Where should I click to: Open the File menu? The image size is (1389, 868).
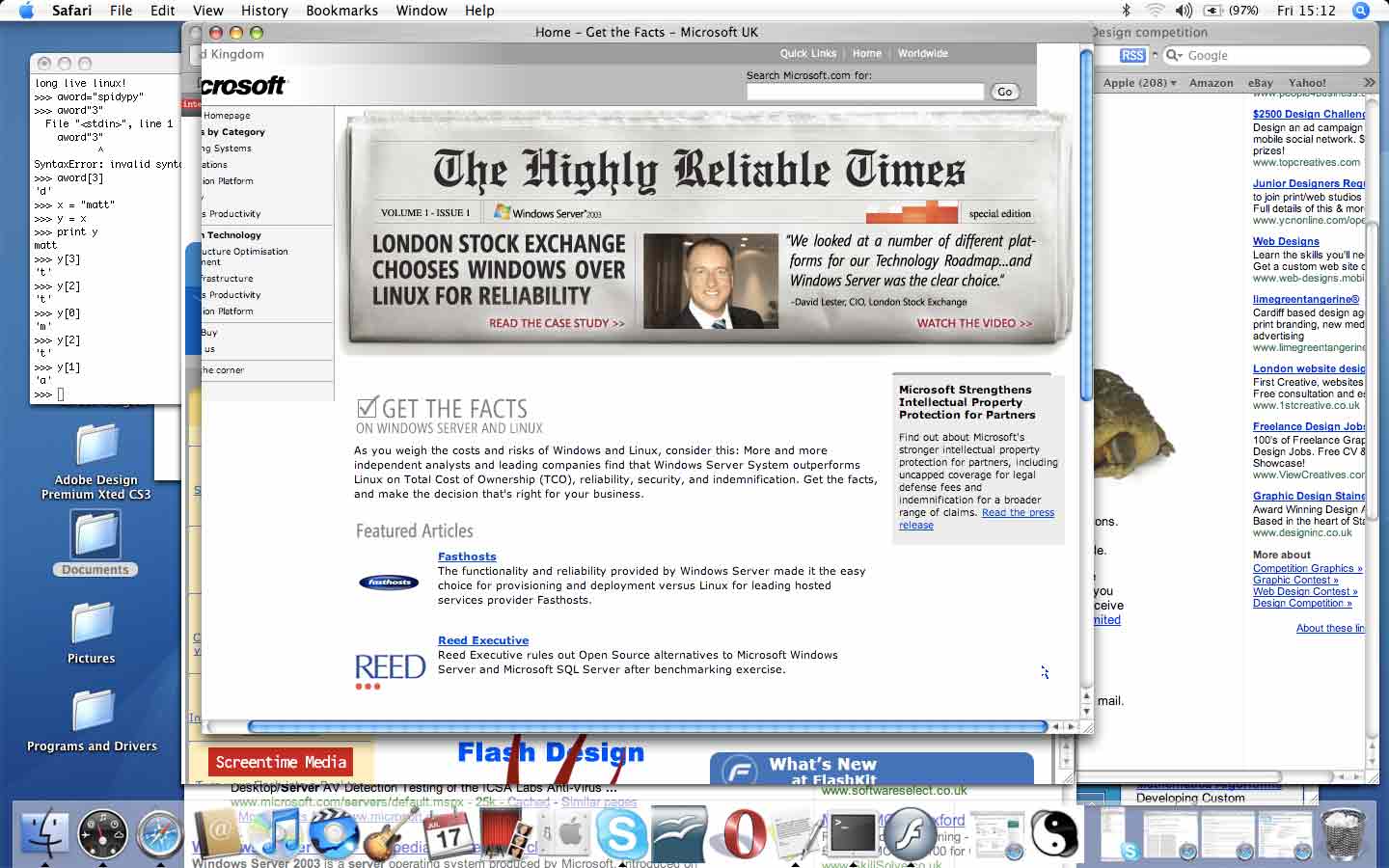pos(122,11)
